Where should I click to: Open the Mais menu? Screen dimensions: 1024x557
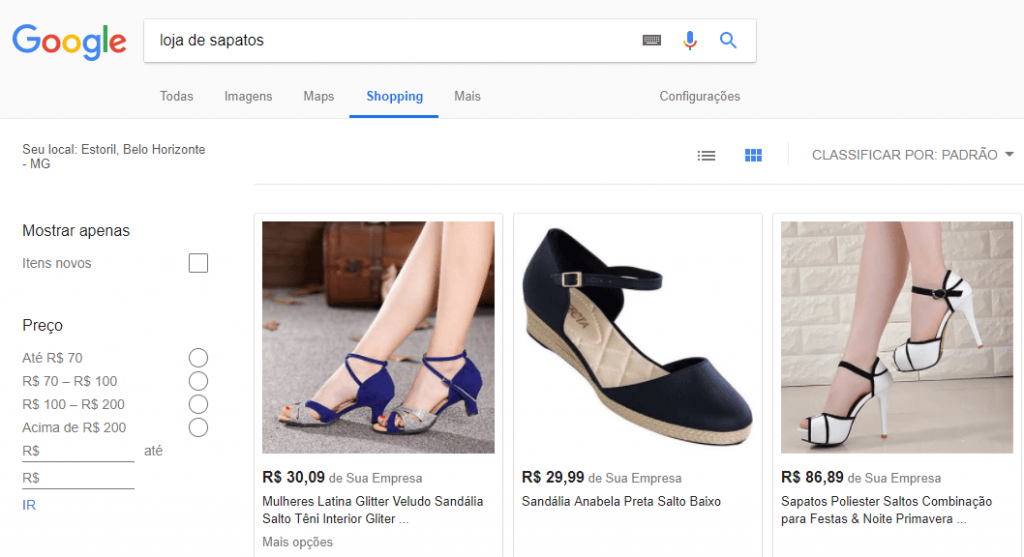click(x=467, y=96)
